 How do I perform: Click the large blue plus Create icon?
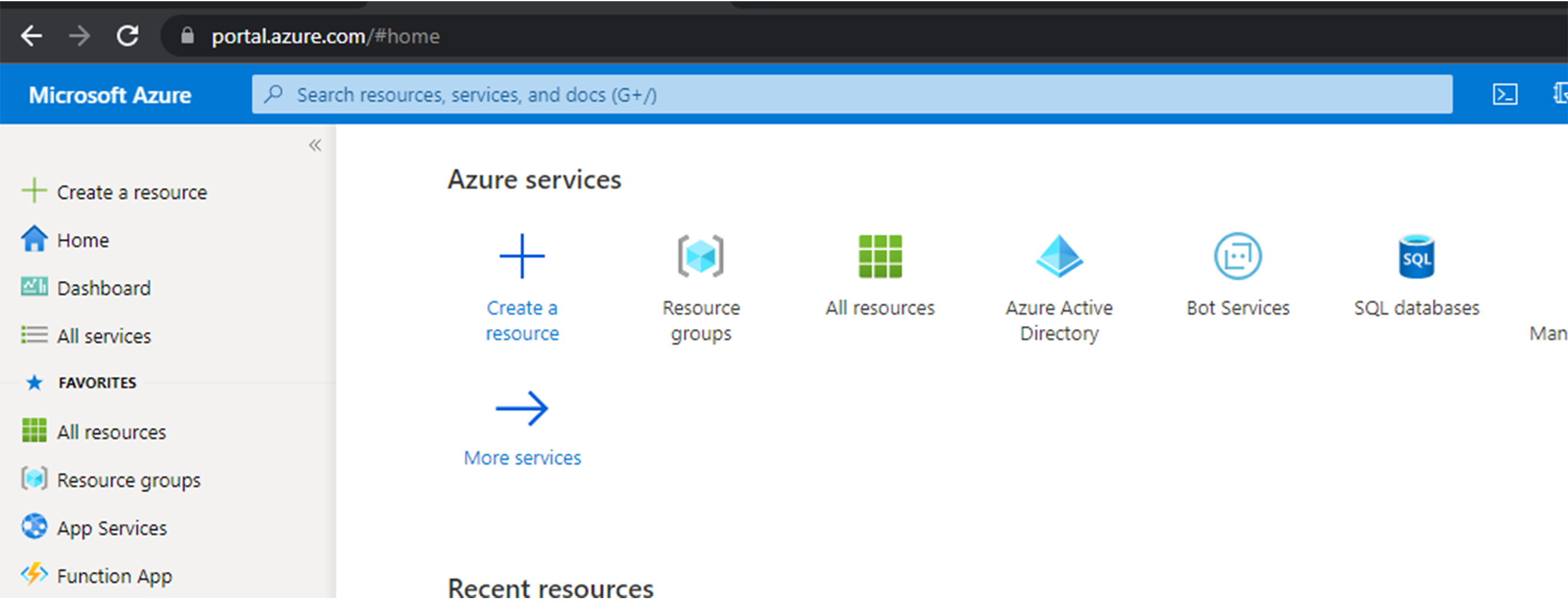(x=521, y=256)
